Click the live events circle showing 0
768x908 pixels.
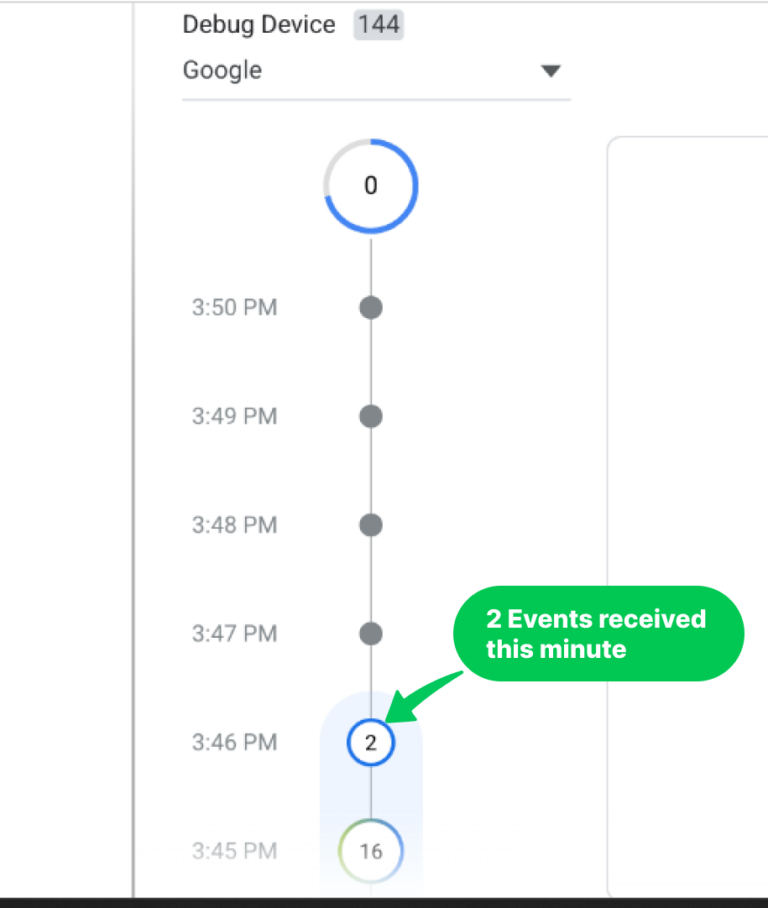371,186
